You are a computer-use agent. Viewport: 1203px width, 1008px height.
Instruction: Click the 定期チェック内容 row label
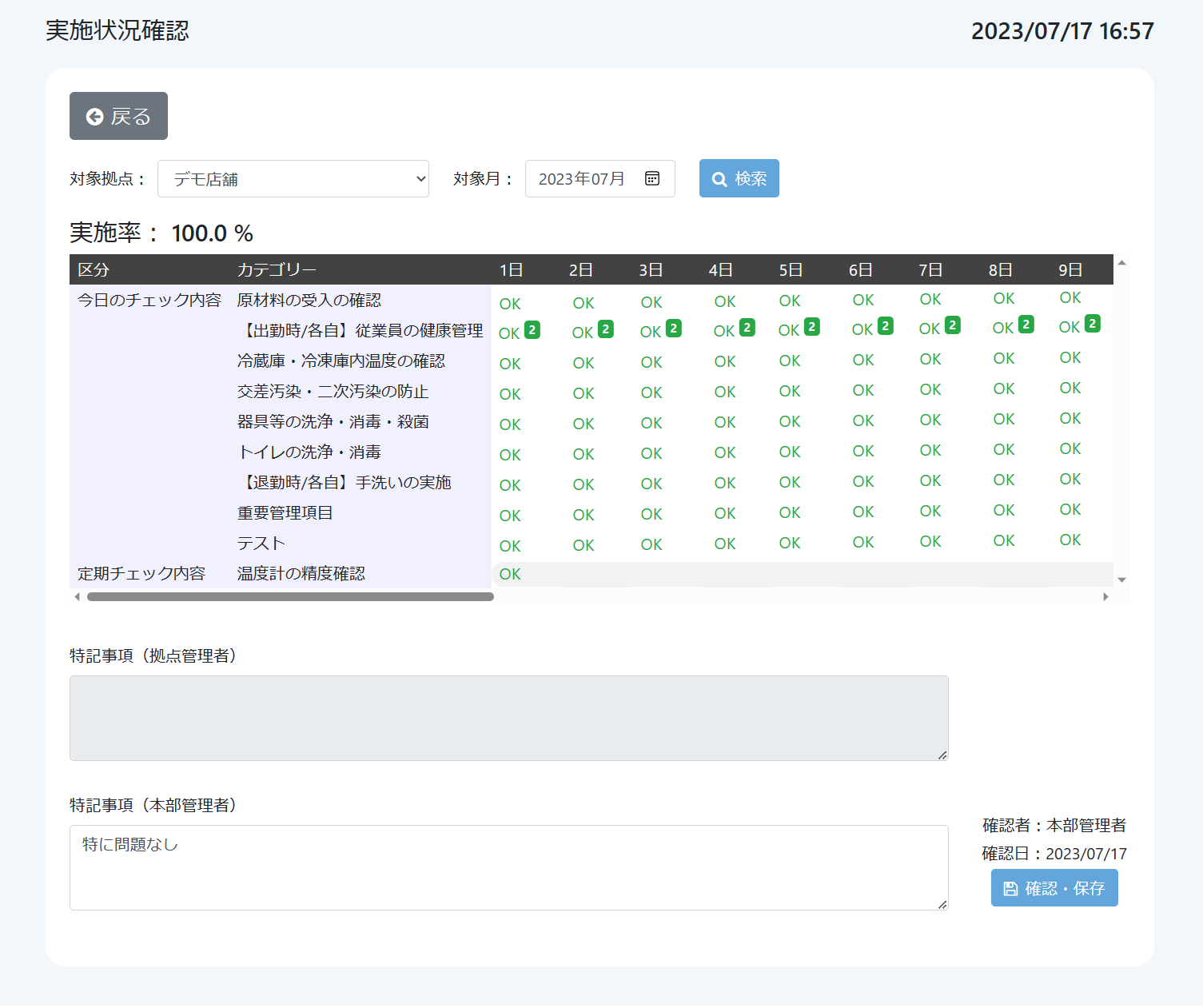[141, 573]
